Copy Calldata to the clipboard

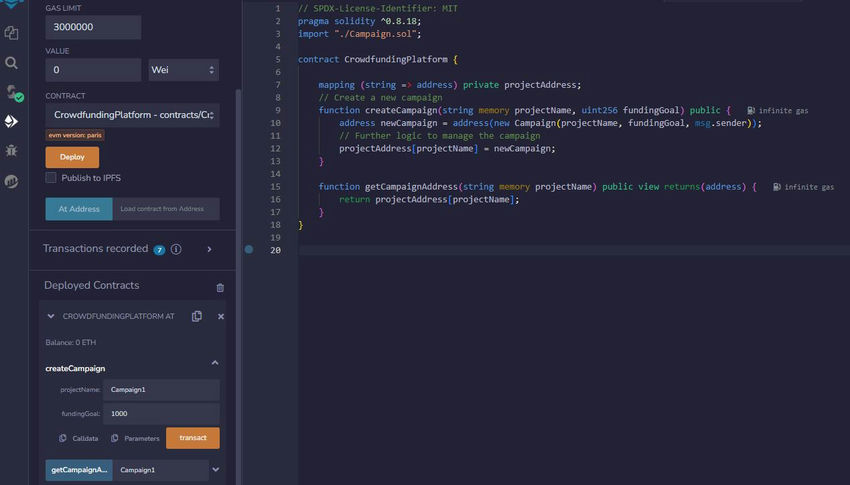(78, 438)
